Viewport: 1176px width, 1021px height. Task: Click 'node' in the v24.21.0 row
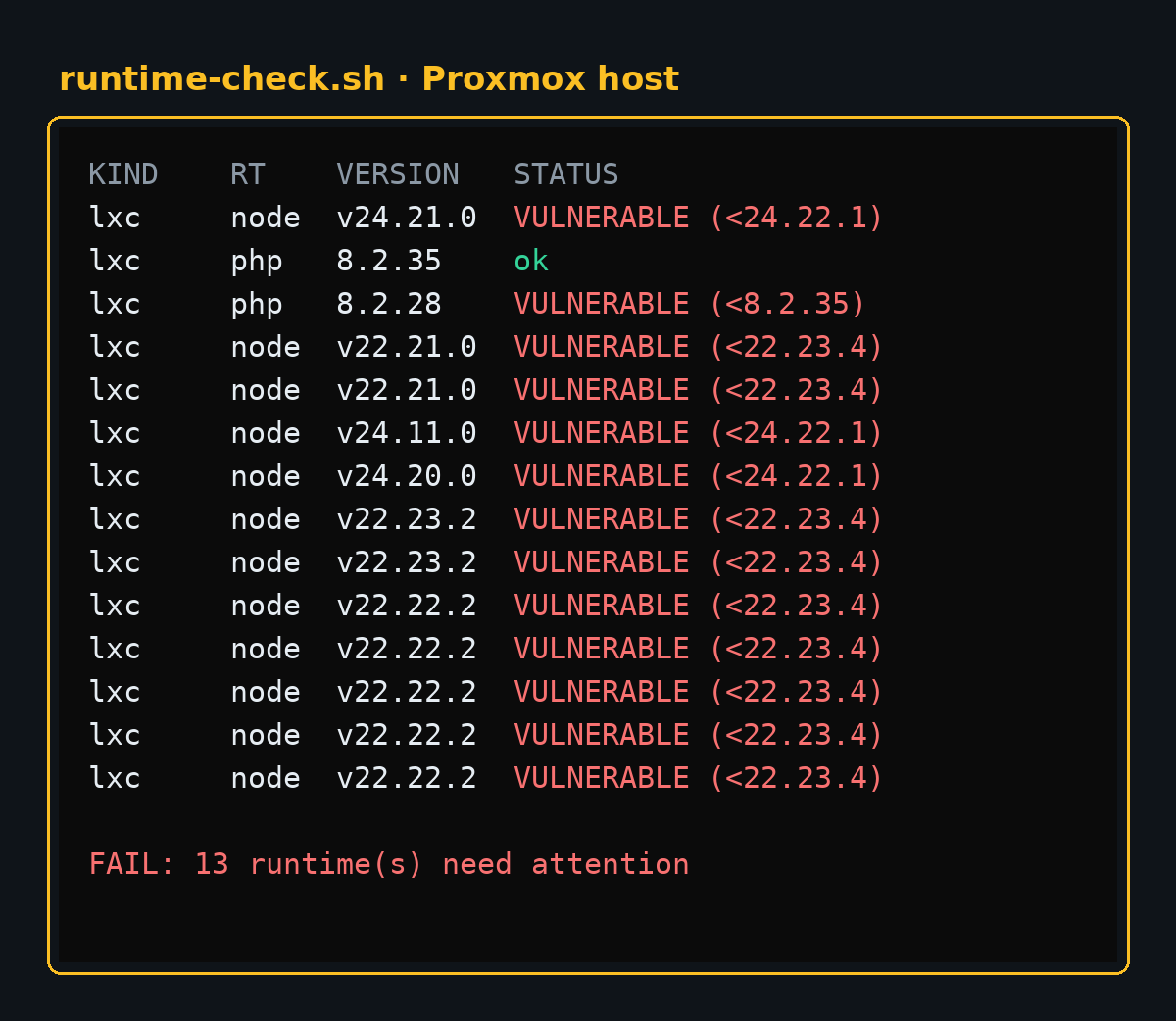coord(266,218)
